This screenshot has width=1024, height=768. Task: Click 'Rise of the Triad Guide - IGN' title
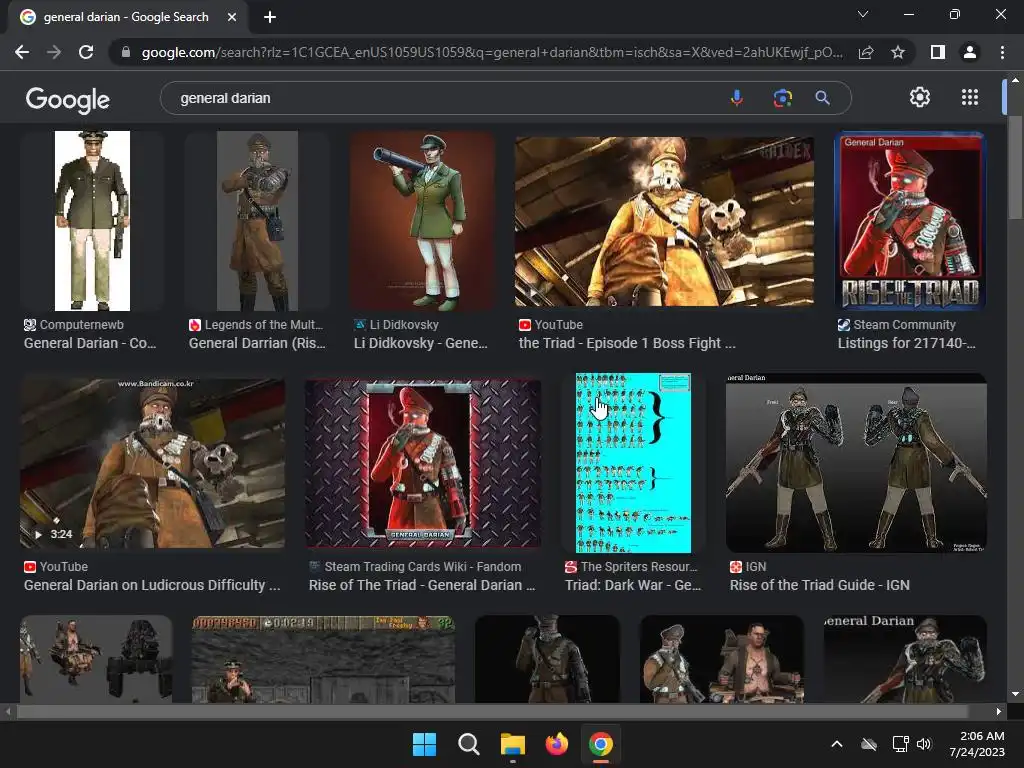[x=820, y=585]
